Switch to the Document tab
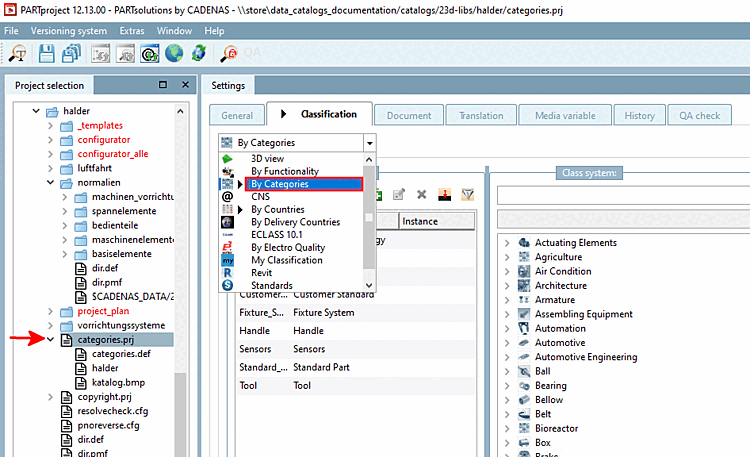The height and width of the screenshot is (457, 750). 409,115
